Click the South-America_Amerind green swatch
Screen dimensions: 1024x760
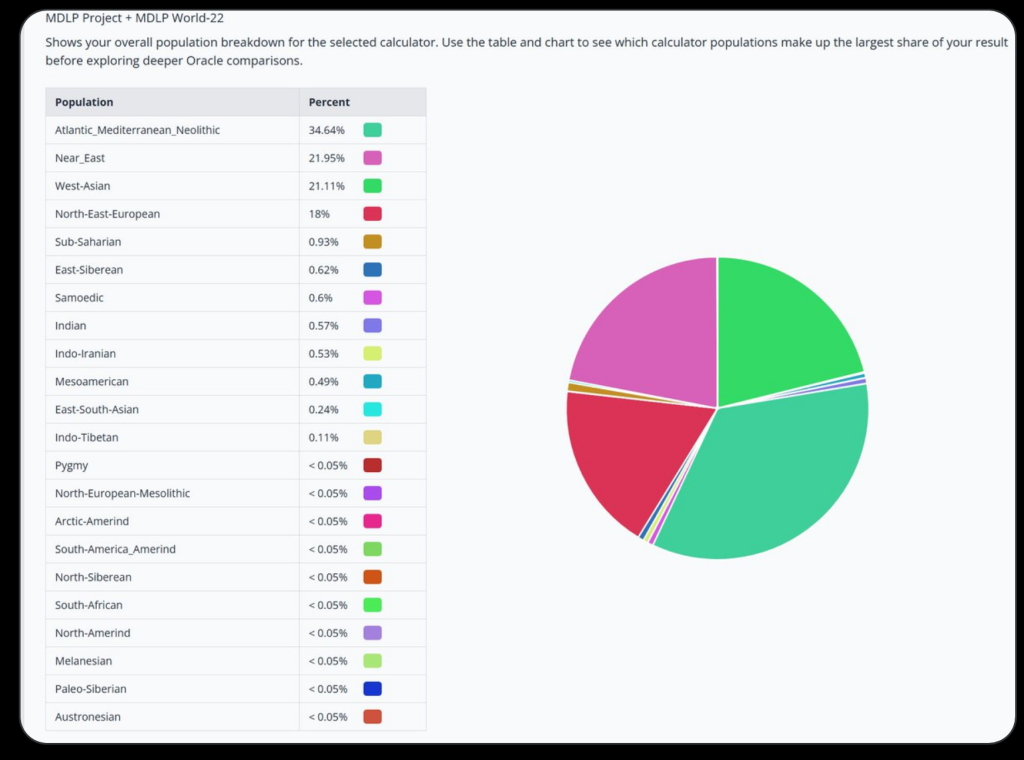tap(372, 549)
